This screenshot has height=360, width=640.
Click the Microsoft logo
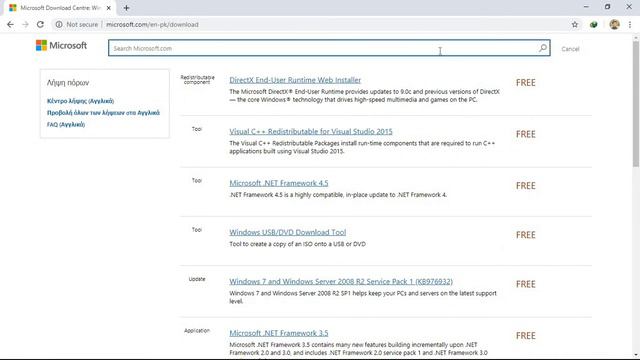point(61,45)
